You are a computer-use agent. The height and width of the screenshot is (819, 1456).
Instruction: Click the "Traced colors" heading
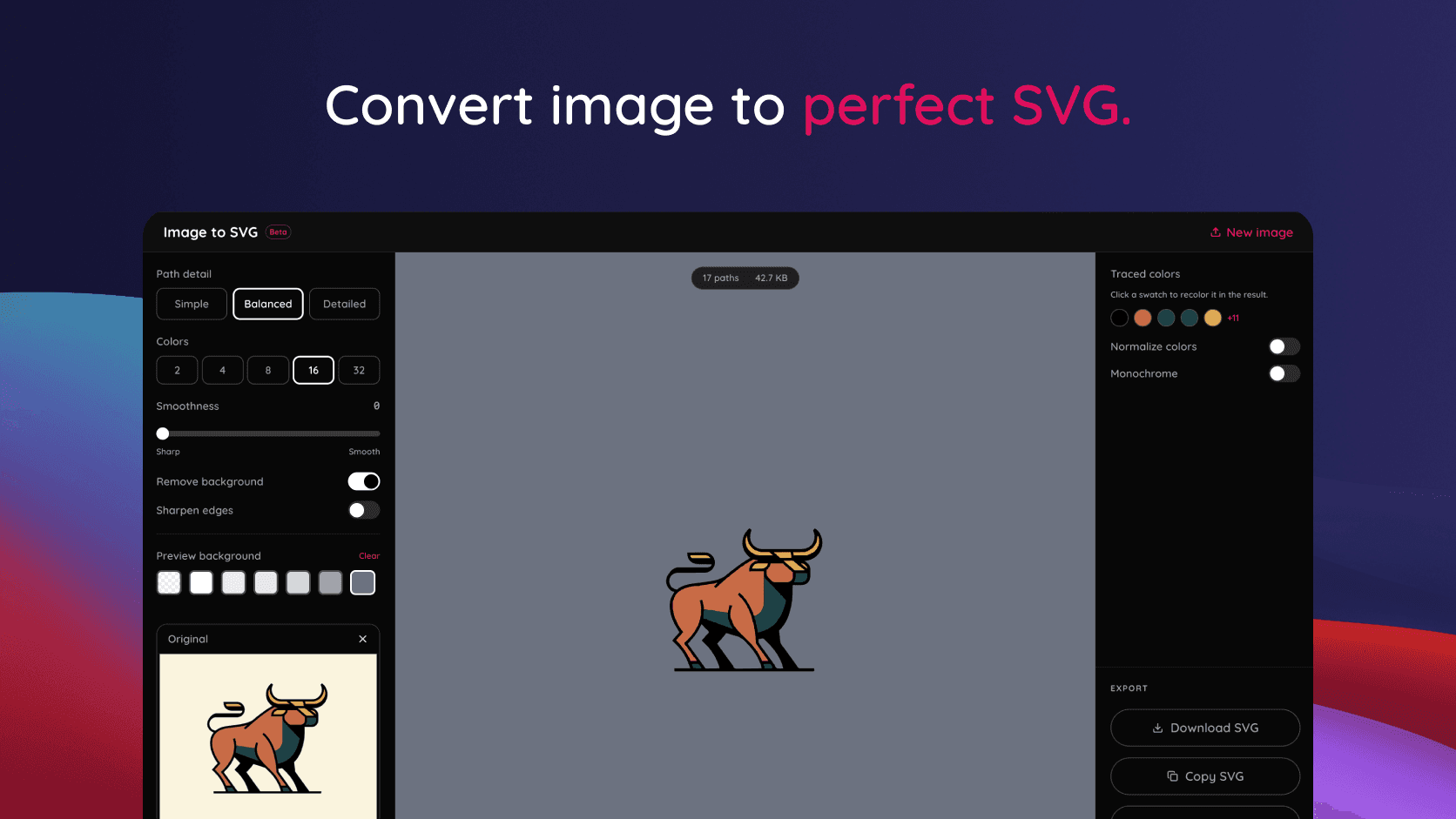point(1145,274)
